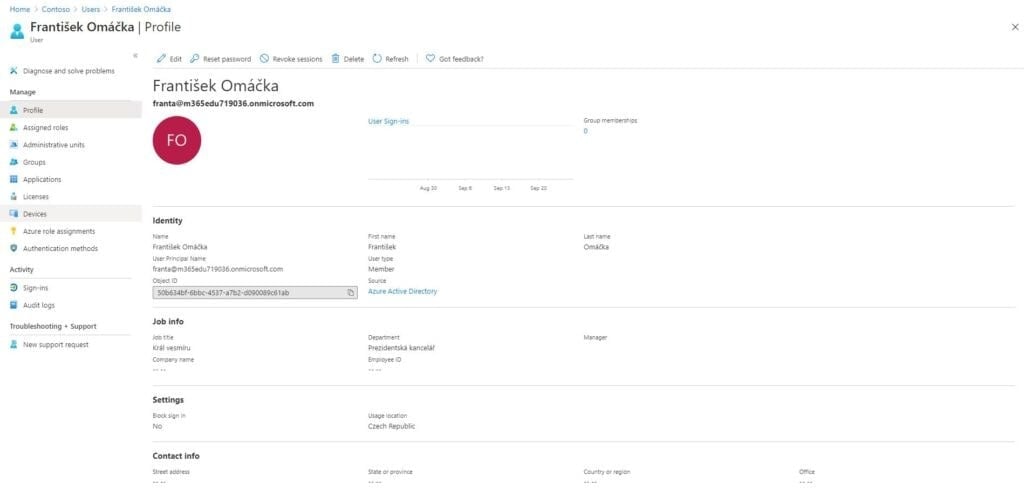The height and width of the screenshot is (489, 1024).
Task: Click the Delete trash icon
Action: pos(336,59)
